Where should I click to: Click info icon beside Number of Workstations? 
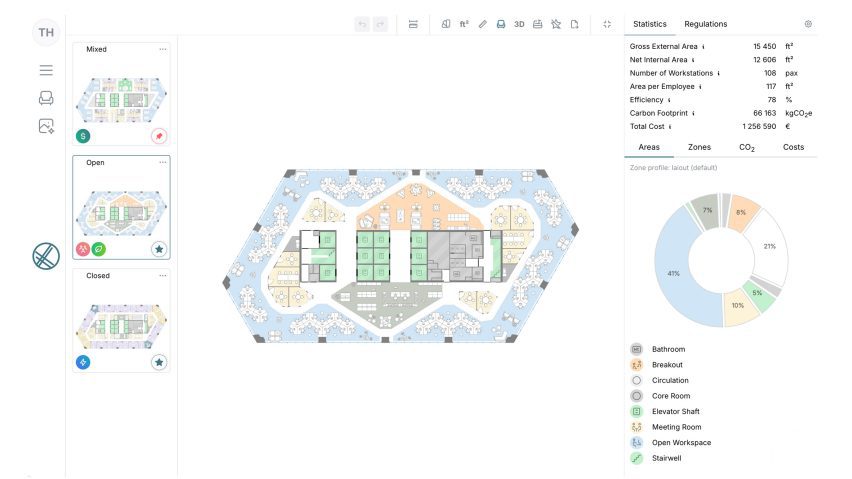click(x=719, y=73)
